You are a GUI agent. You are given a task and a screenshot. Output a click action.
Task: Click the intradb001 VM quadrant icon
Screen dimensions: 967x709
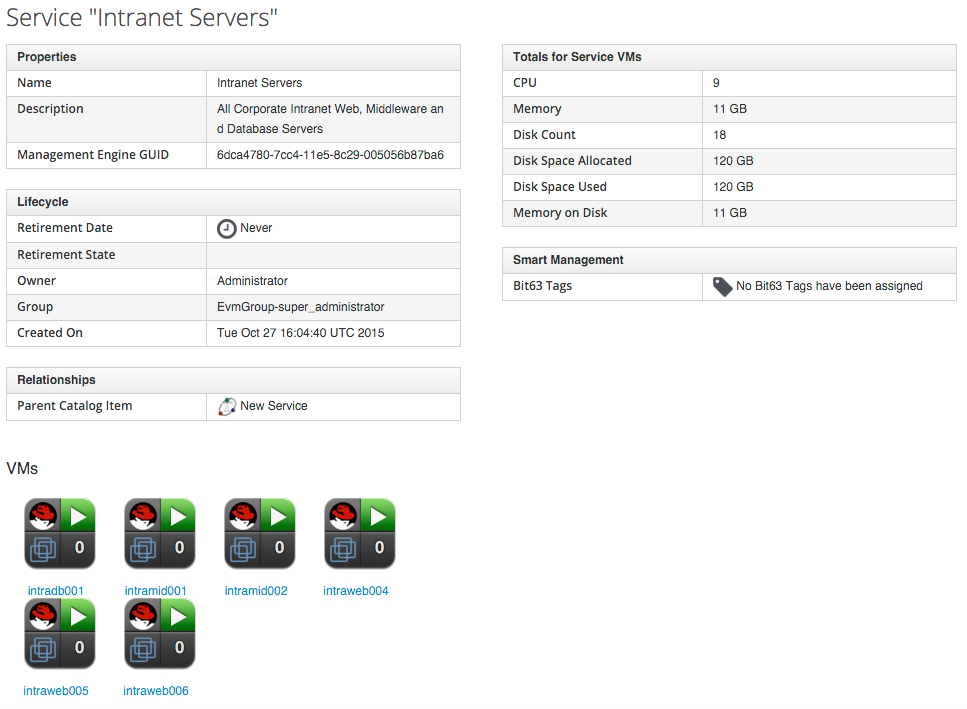point(60,534)
